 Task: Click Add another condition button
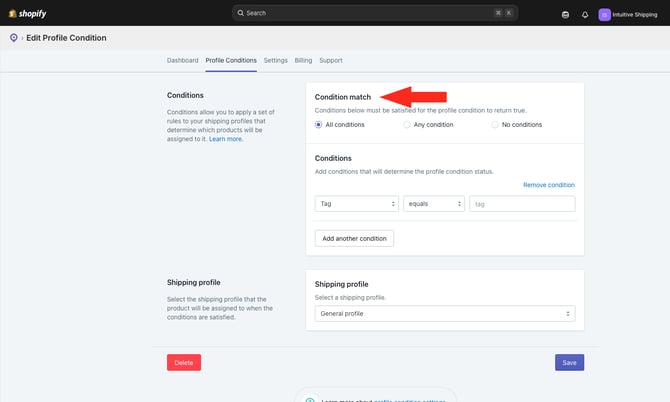(x=354, y=238)
